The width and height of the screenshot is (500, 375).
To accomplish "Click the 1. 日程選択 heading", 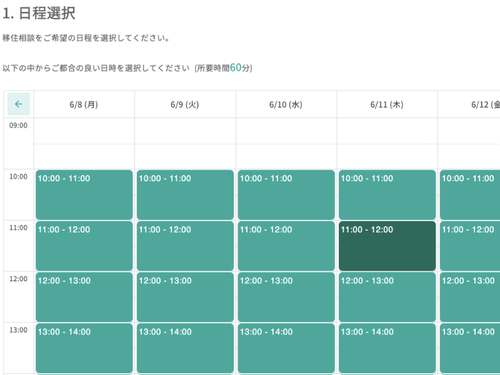I will [x=39, y=13].
